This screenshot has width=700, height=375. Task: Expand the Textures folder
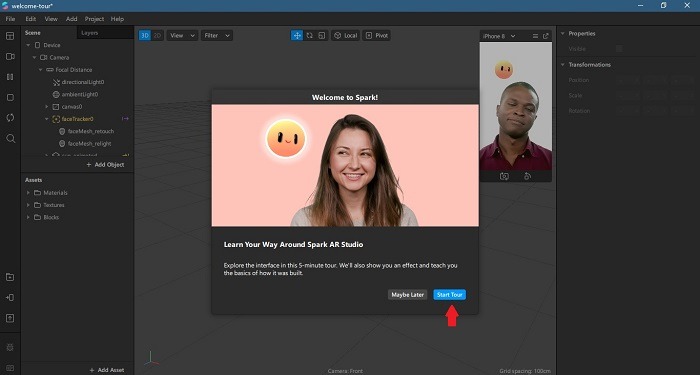tap(28, 205)
